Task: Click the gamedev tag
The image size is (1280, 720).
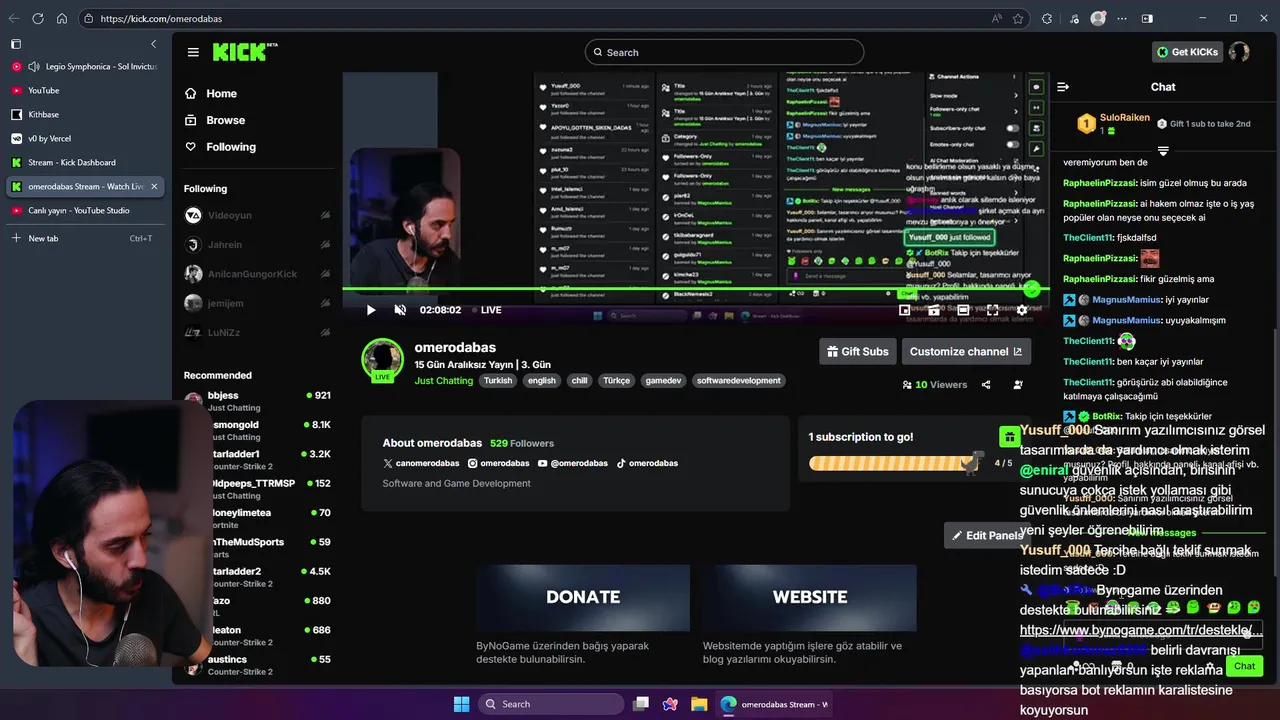Action: [x=664, y=380]
